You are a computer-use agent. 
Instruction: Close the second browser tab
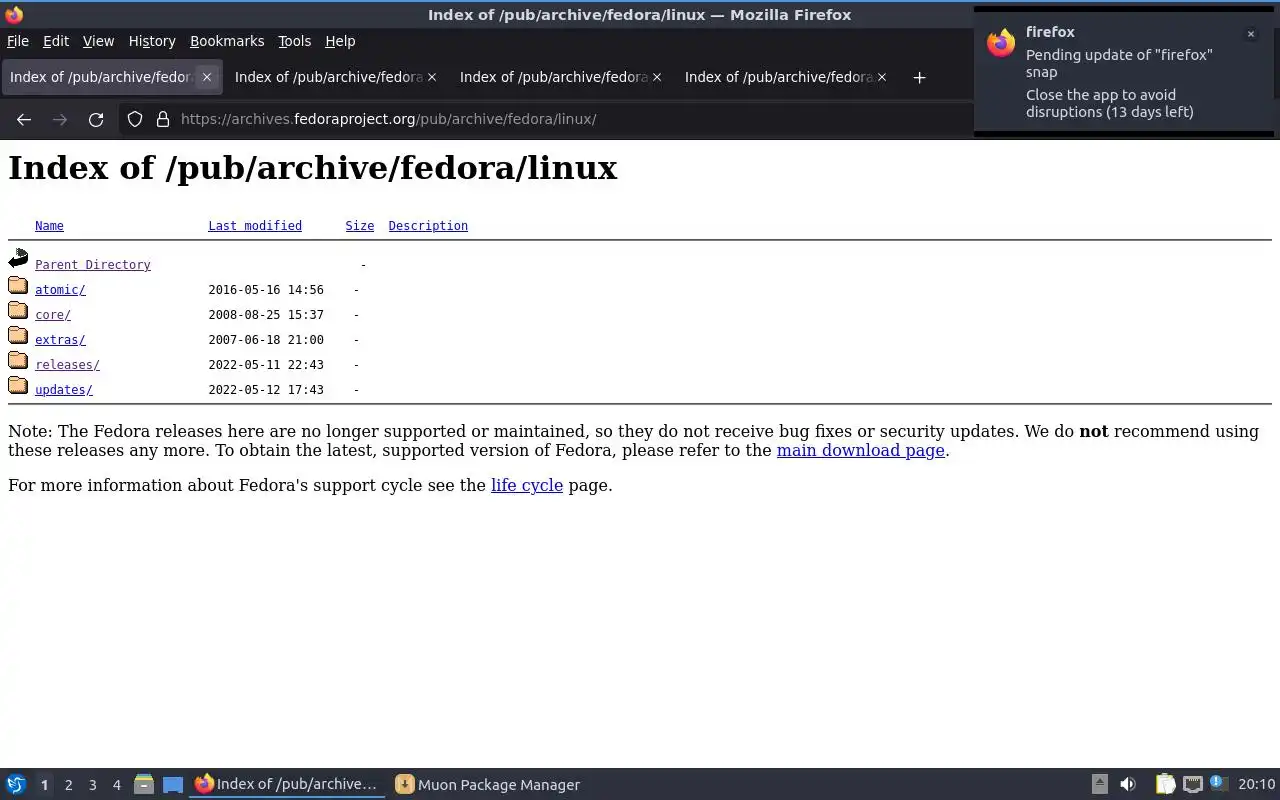(432, 77)
